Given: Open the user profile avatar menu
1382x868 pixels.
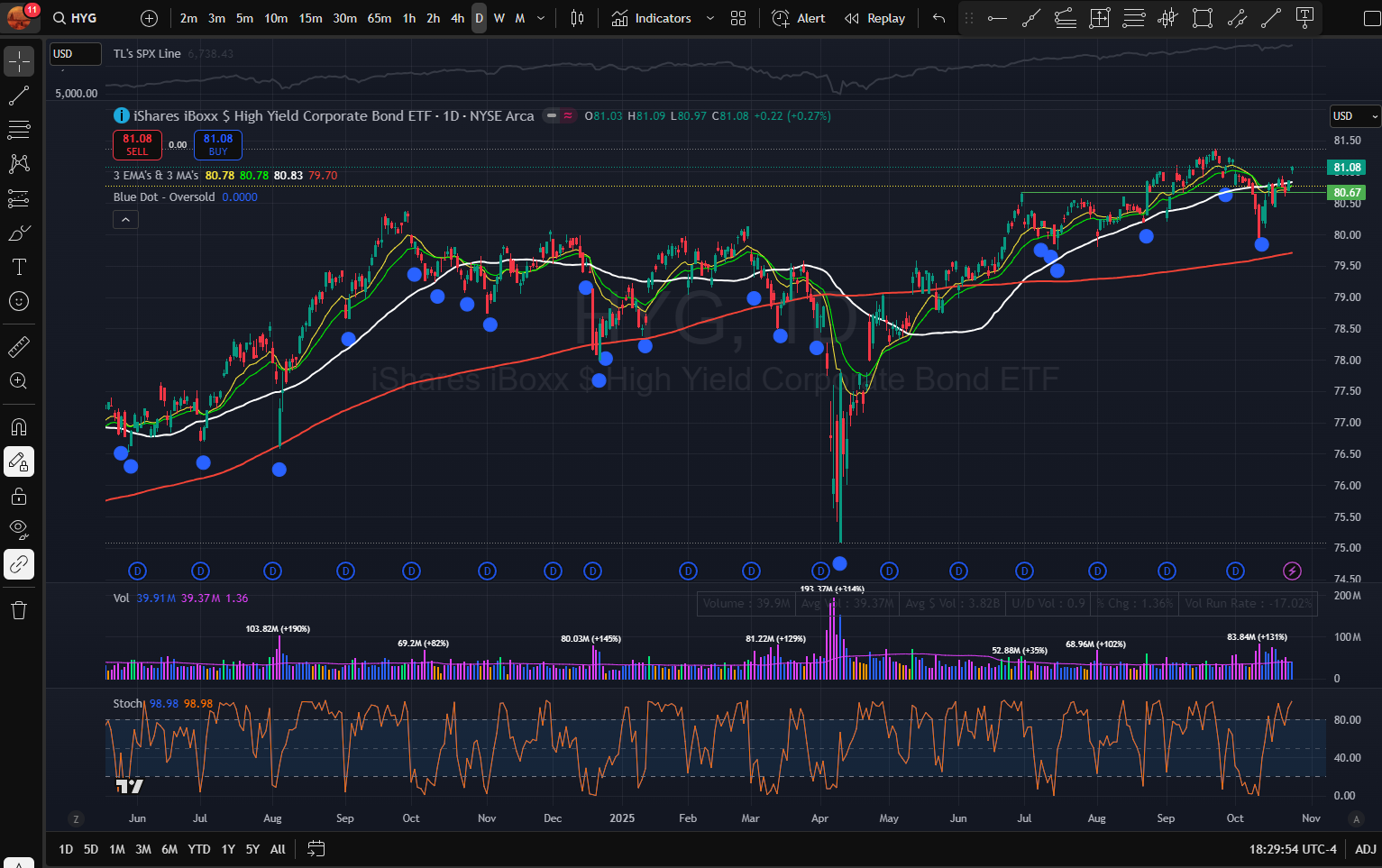Looking at the screenshot, I should (x=20, y=17).
